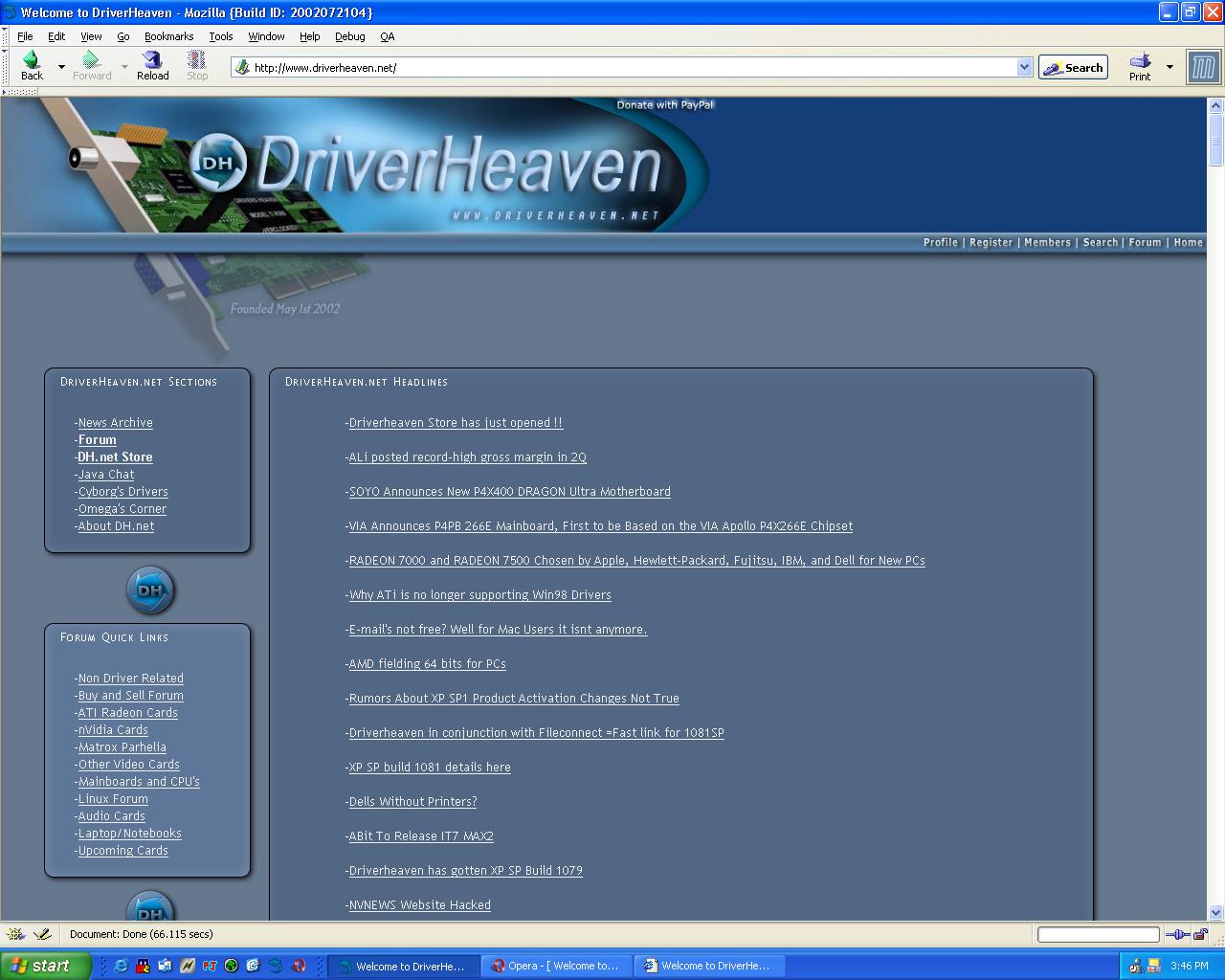The height and width of the screenshot is (980, 1225).
Task: Print the page with the Print icon
Action: click(1140, 59)
